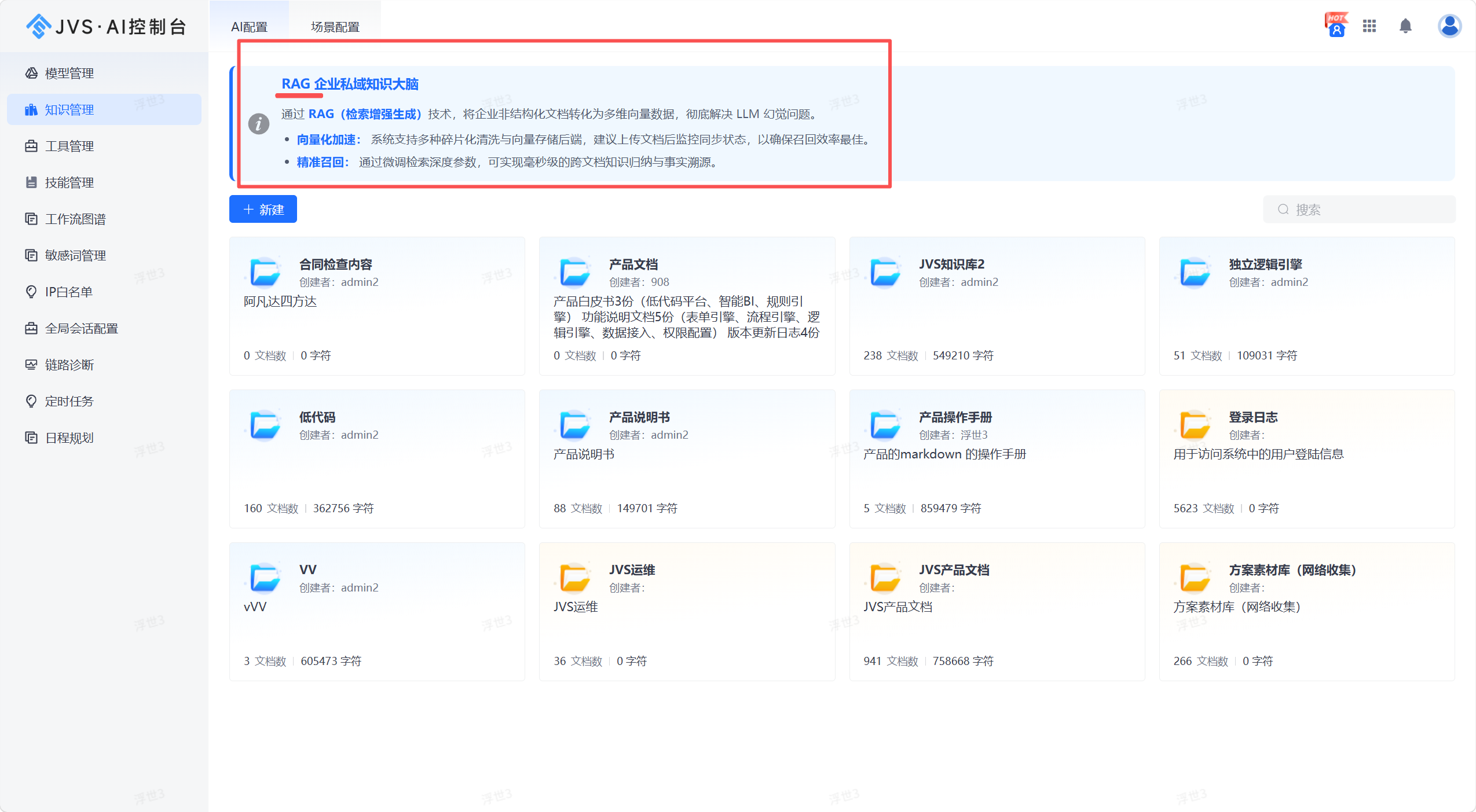Click the 登录日志 orange folder icon

[1195, 425]
